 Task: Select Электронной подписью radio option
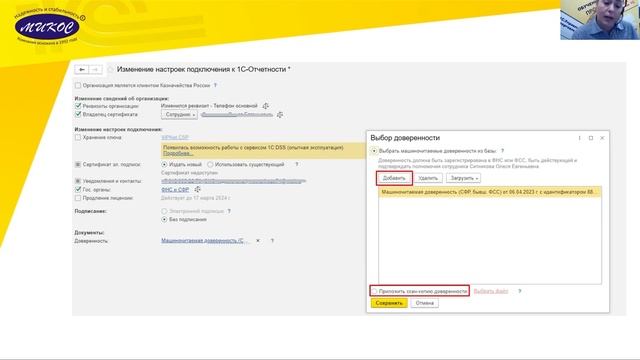(164, 211)
